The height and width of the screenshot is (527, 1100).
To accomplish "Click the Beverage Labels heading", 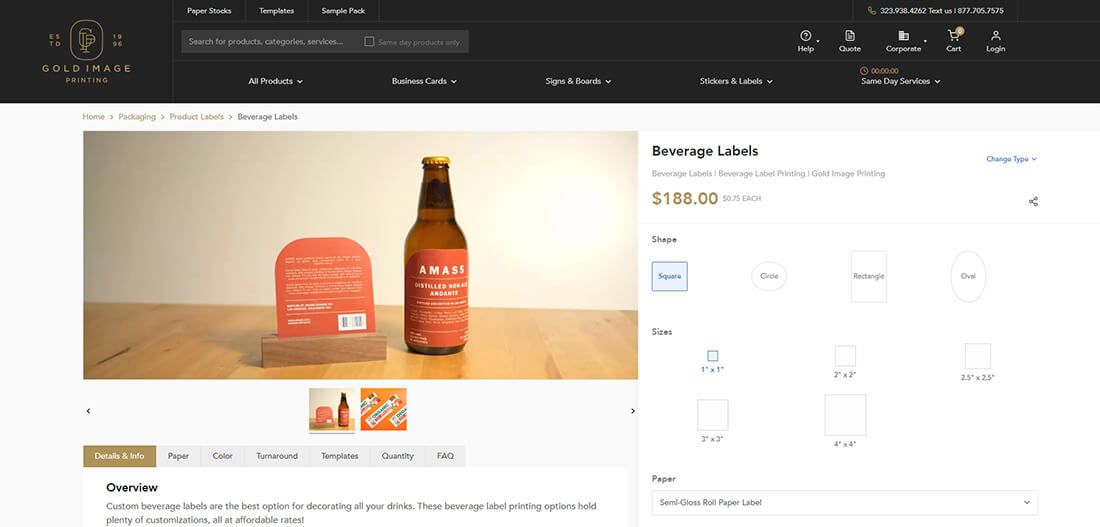I will pos(705,151).
